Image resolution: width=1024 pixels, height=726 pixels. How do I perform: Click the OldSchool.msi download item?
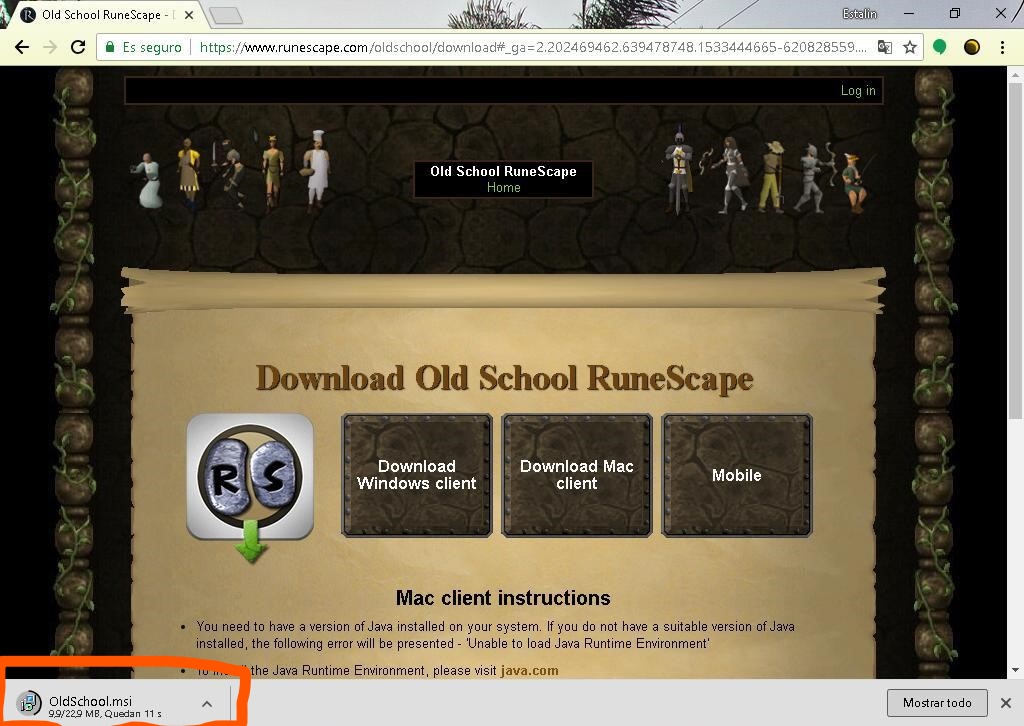118,704
